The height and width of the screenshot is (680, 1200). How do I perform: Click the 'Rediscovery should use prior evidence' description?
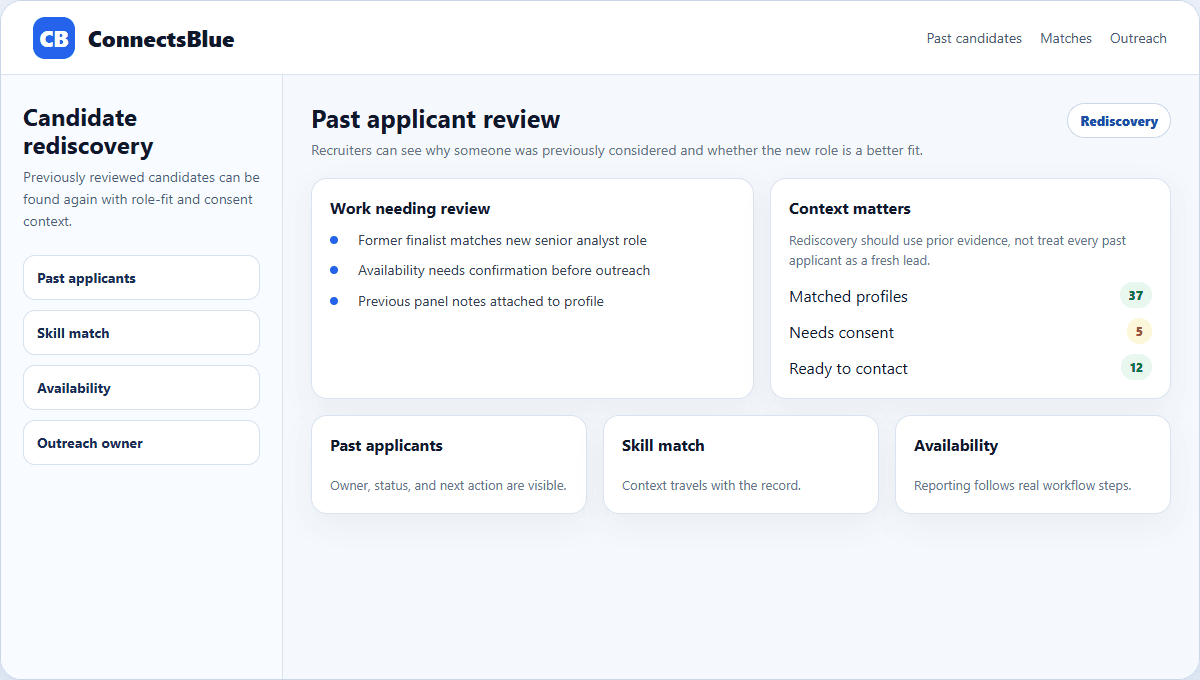(x=958, y=251)
